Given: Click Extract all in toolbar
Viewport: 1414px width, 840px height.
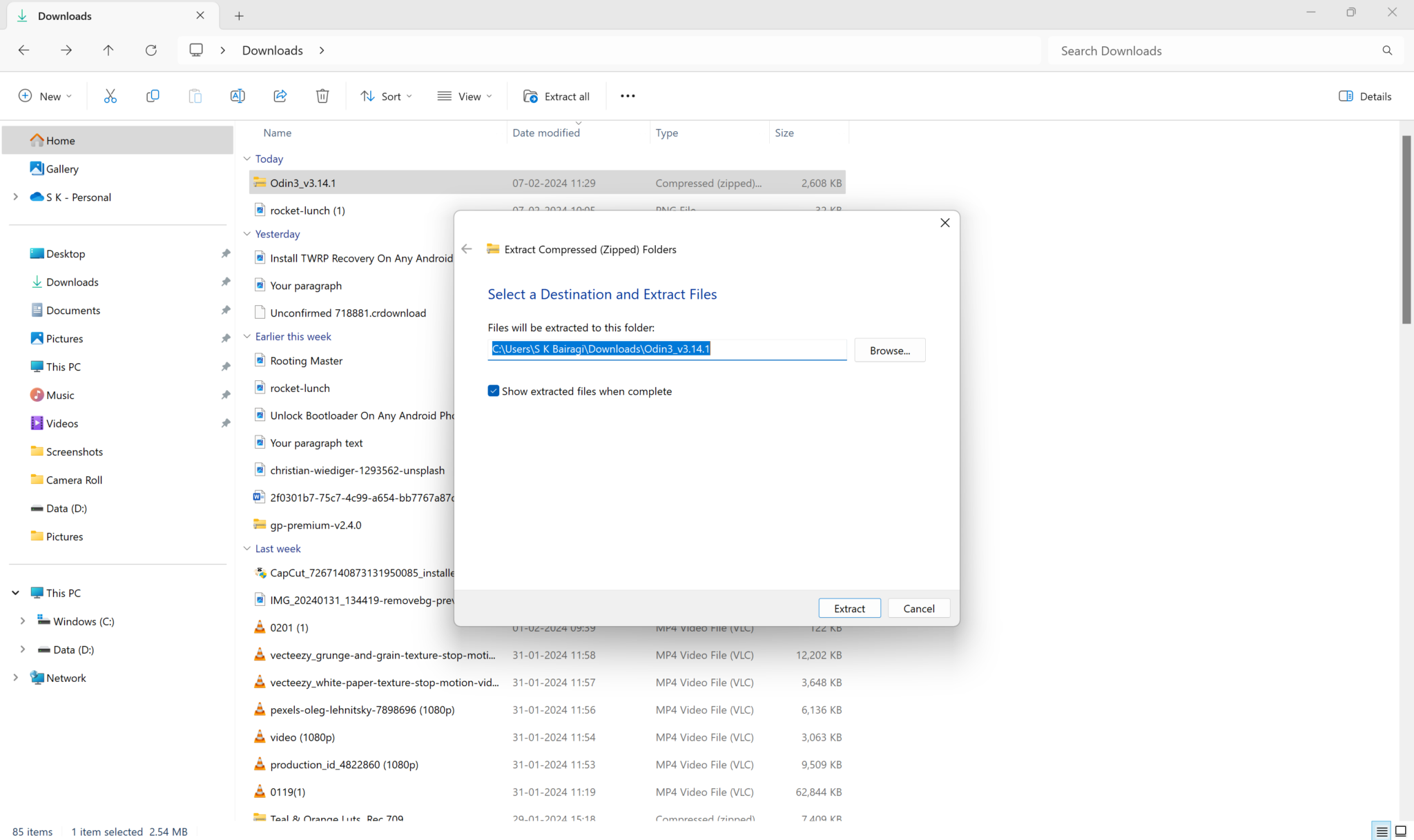Looking at the screenshot, I should click(556, 96).
